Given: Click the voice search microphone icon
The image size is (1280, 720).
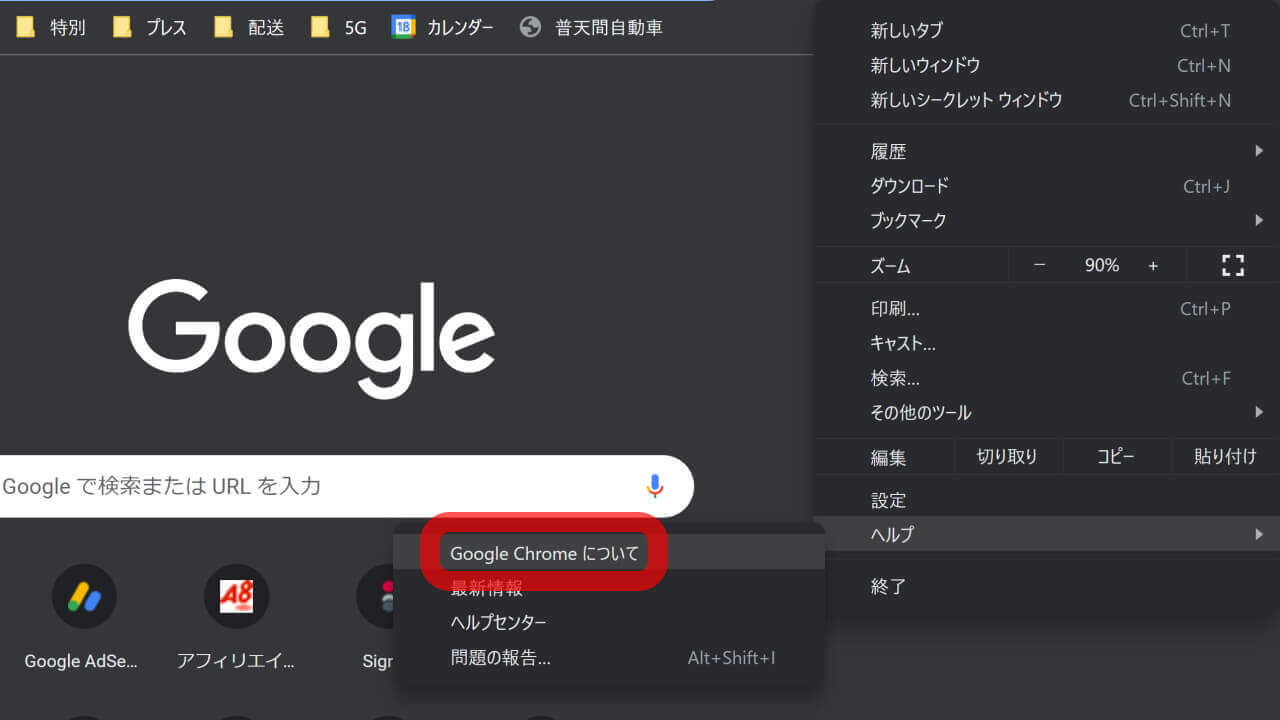Looking at the screenshot, I should pyautogui.click(x=655, y=486).
